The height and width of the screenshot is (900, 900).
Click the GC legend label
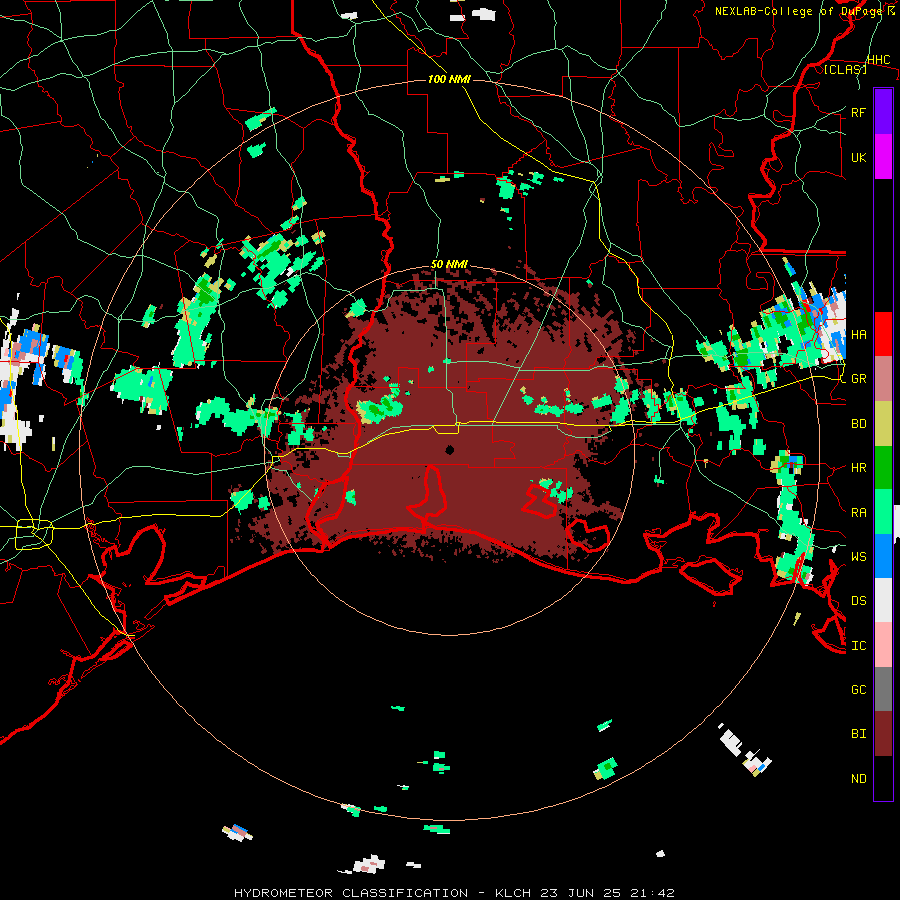pyautogui.click(x=858, y=689)
